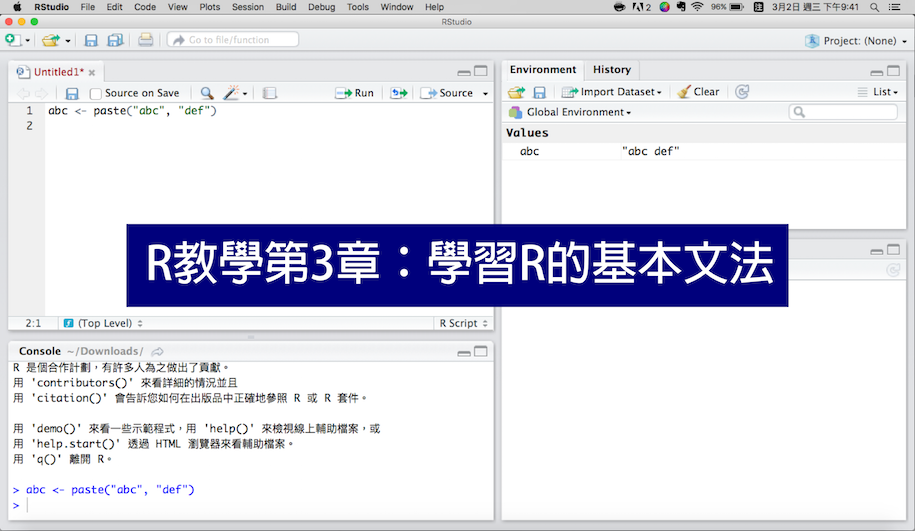Click the Print icon in main toolbar
The width and height of the screenshot is (915, 531).
click(145, 40)
